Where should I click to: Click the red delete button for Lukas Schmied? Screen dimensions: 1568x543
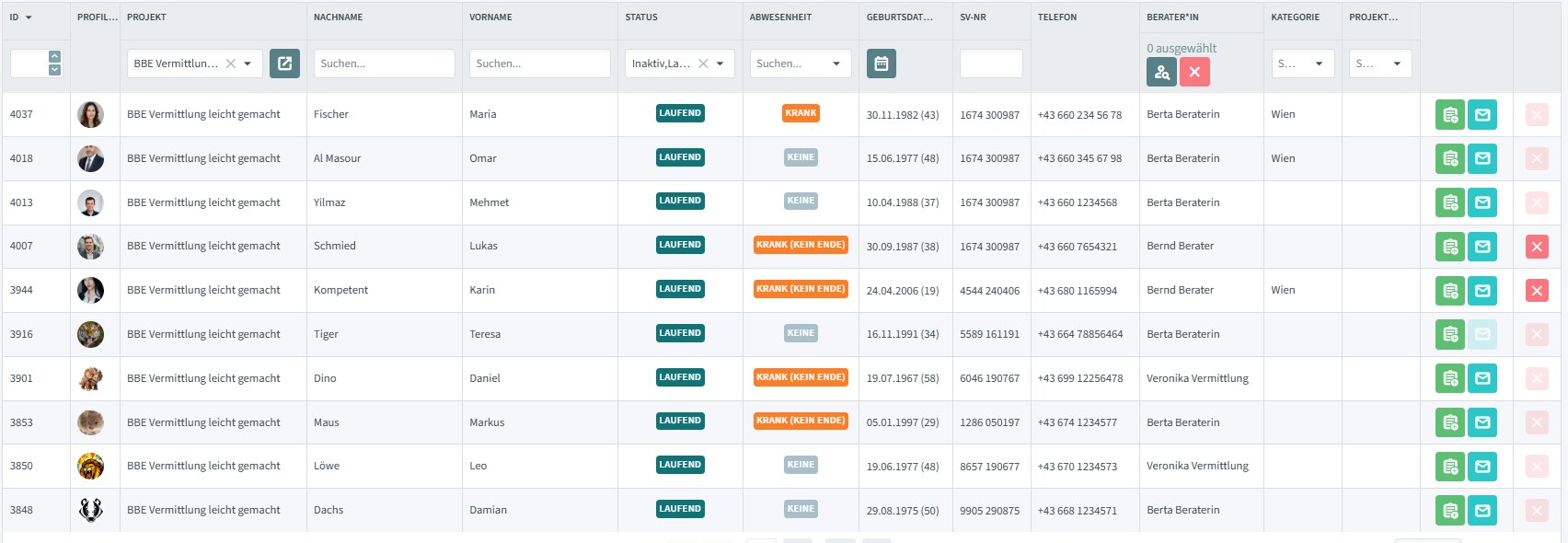(1536, 247)
